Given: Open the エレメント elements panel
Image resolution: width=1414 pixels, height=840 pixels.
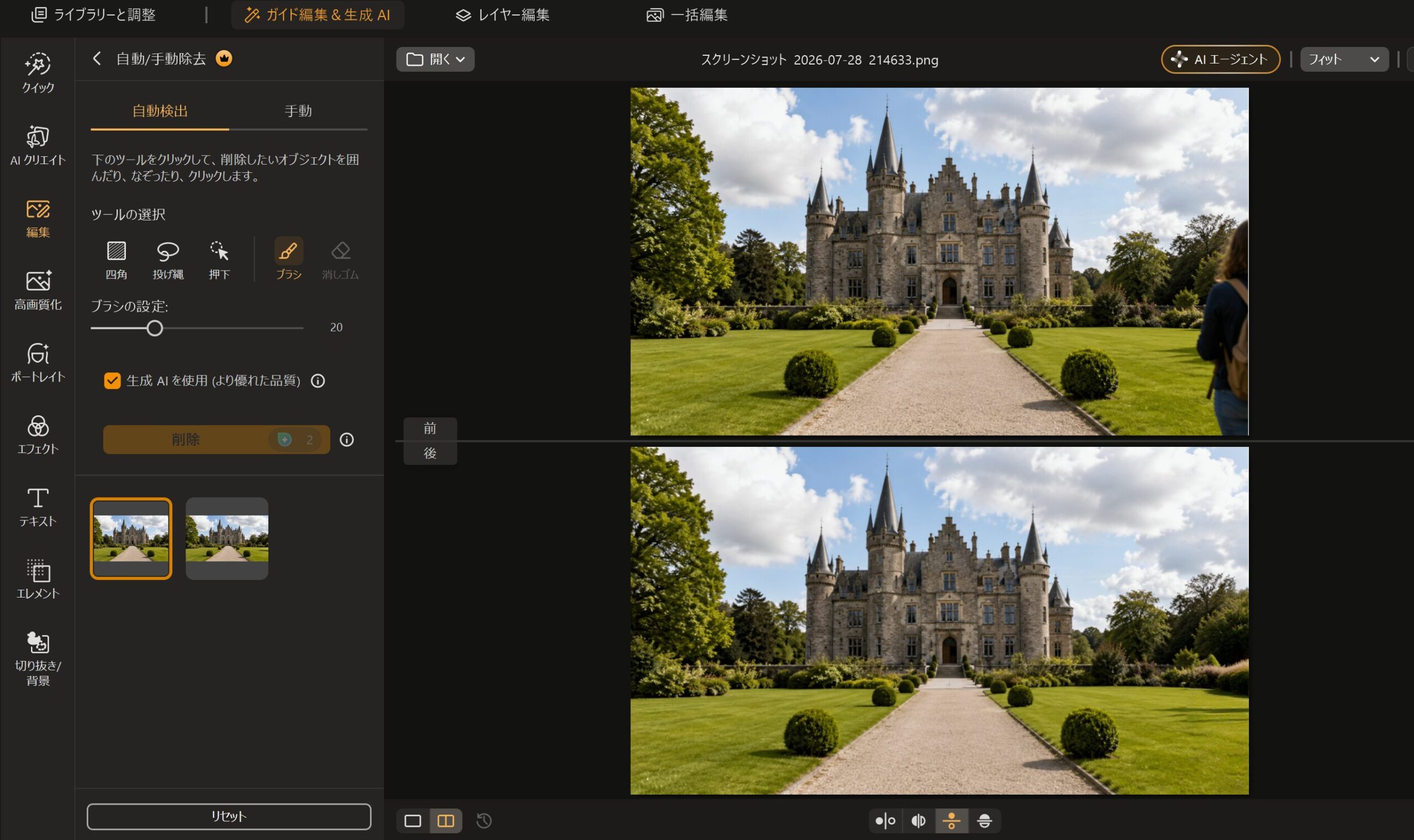Looking at the screenshot, I should click(x=38, y=579).
